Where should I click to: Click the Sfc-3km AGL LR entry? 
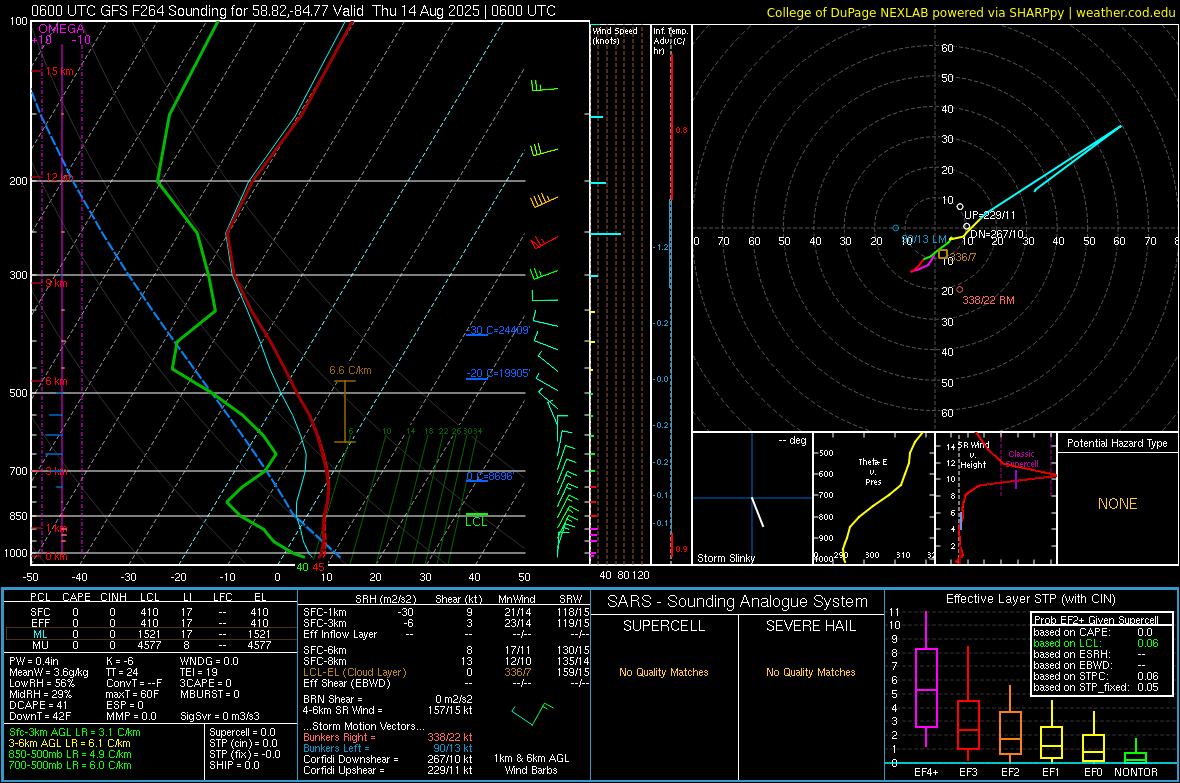click(75, 732)
